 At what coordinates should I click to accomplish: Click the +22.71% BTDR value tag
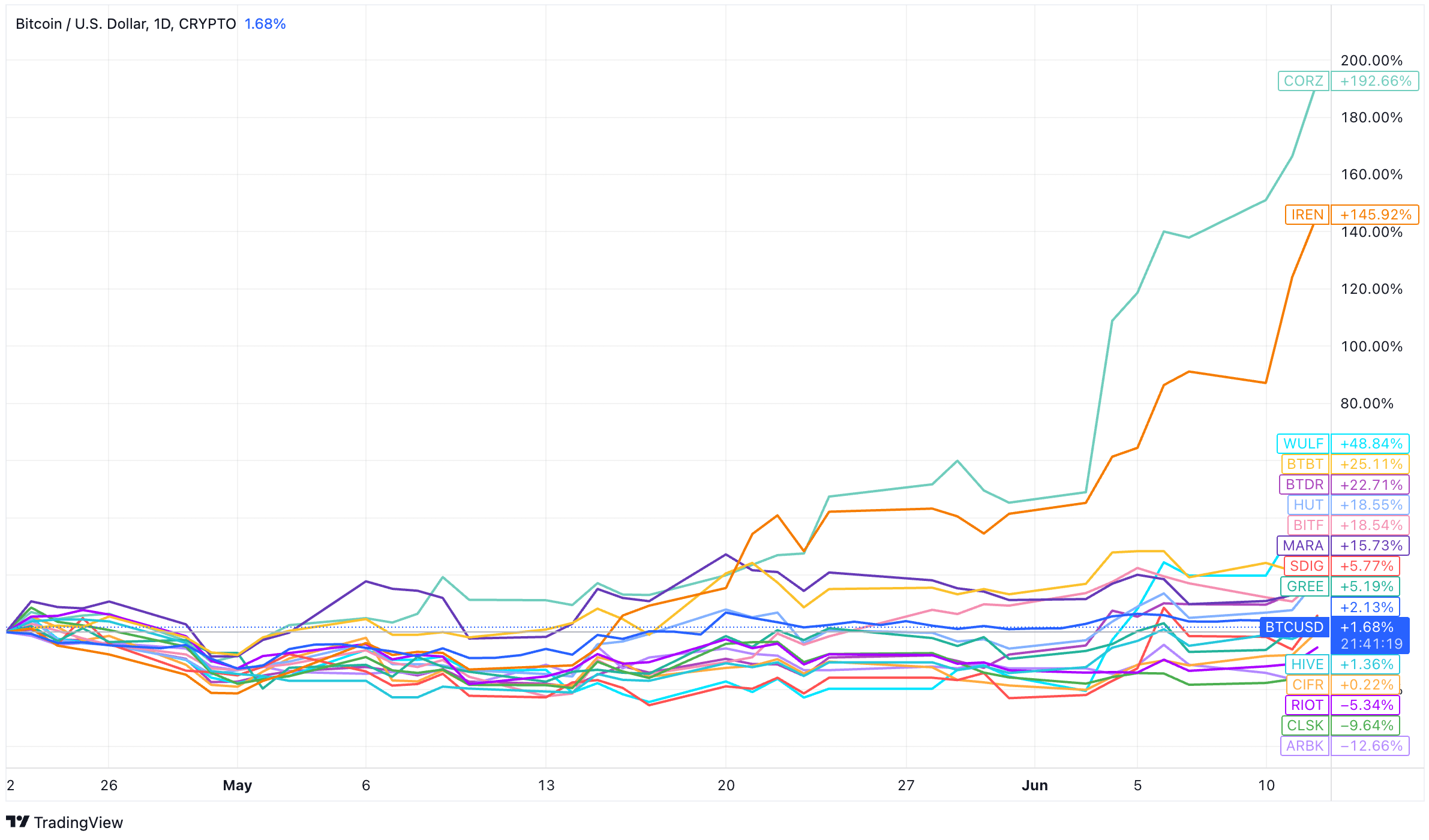[x=1370, y=484]
